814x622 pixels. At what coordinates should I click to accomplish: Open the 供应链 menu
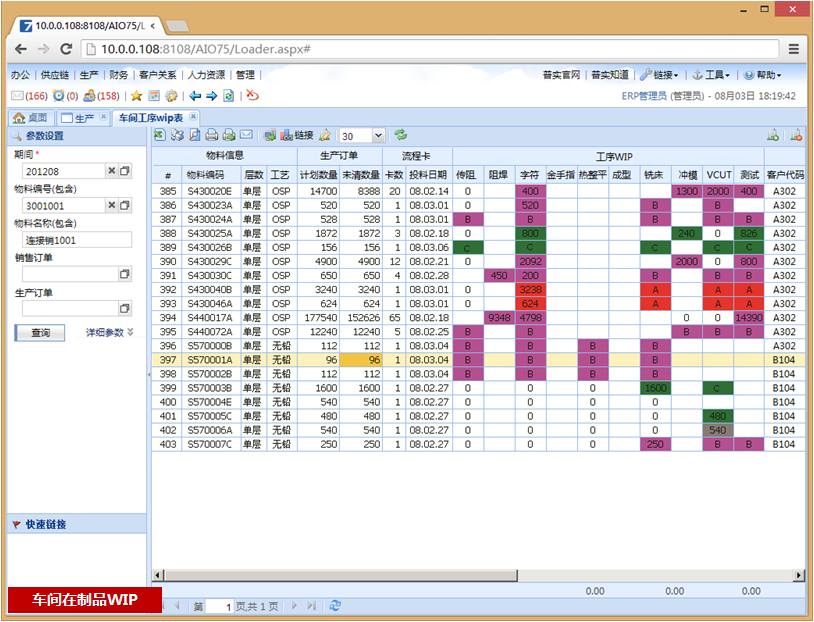55,75
